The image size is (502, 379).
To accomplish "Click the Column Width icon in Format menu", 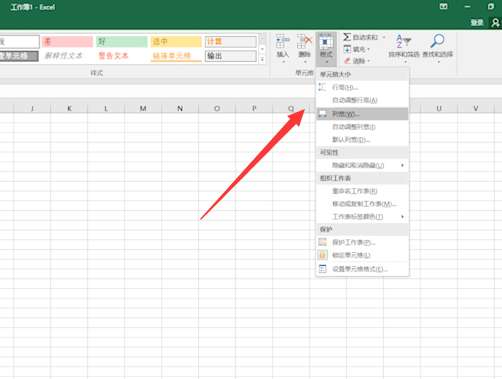I will pyautogui.click(x=322, y=114).
